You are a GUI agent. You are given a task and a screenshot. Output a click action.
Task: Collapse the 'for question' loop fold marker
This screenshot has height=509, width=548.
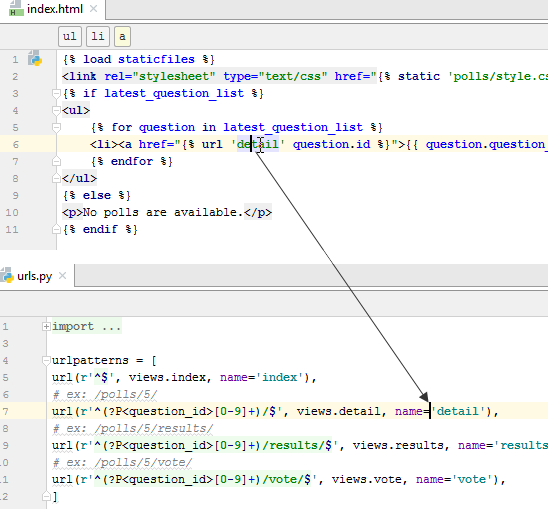(x=56, y=127)
